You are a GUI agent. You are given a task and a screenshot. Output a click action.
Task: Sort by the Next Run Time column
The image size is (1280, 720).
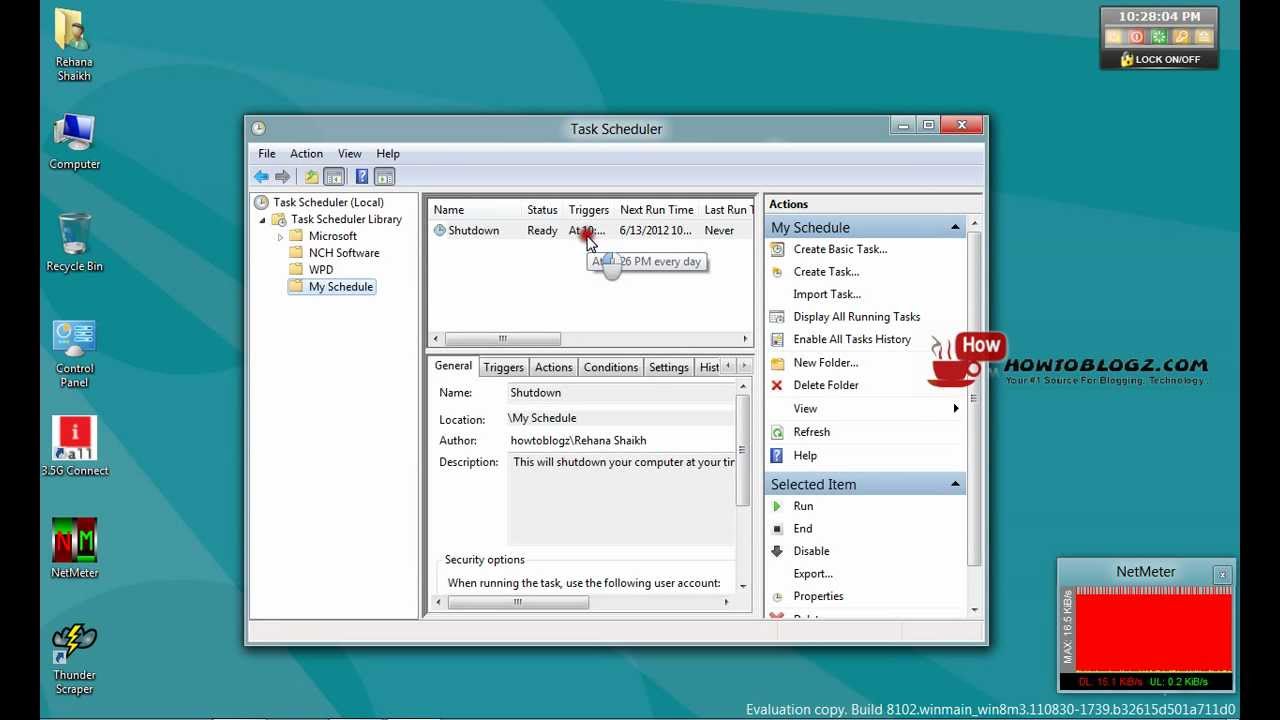click(x=656, y=210)
